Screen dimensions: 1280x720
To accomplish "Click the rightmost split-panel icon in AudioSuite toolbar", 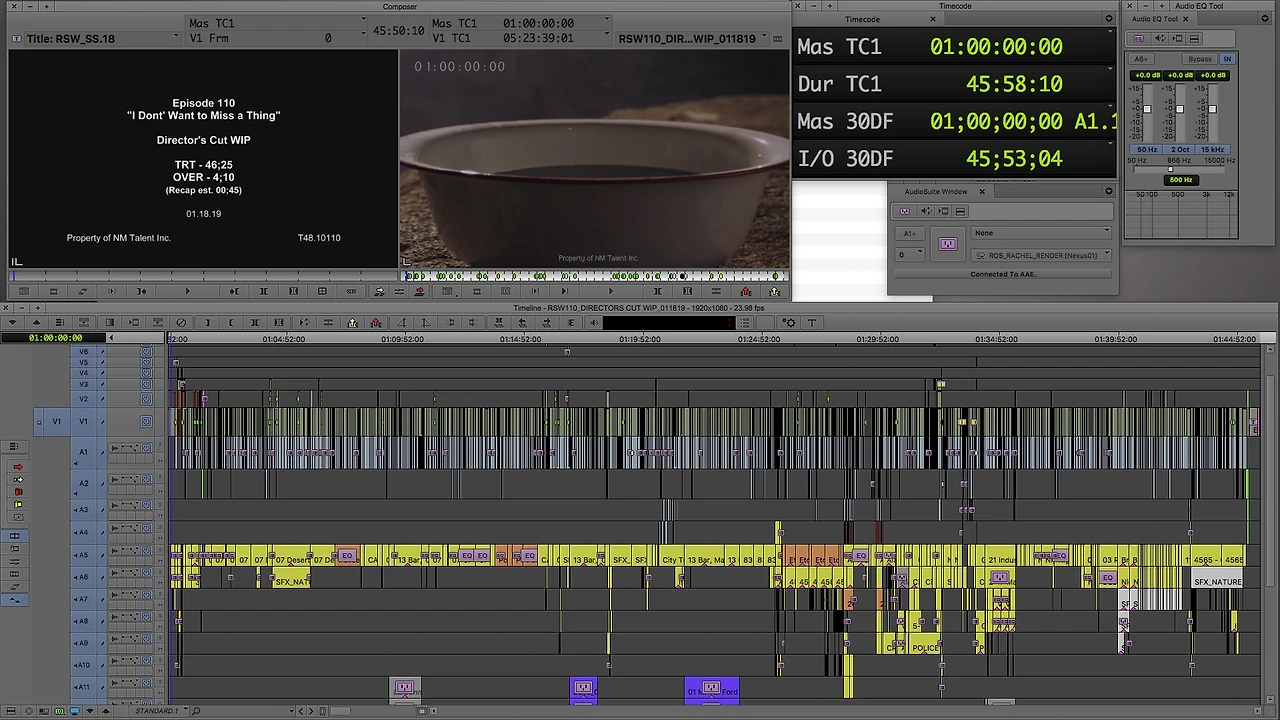I will coord(960,211).
